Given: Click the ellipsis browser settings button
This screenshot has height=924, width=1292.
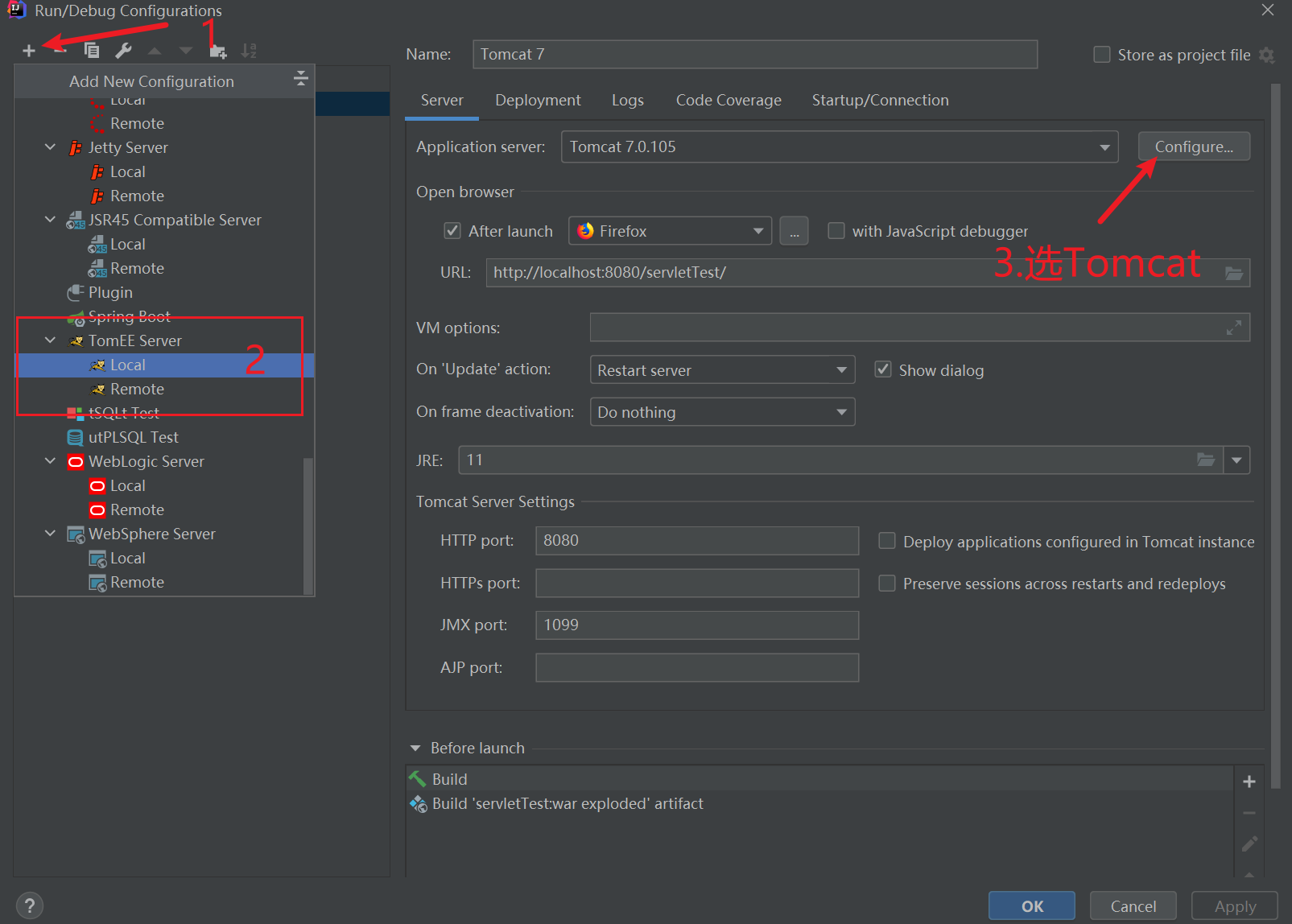Looking at the screenshot, I should coord(794,231).
